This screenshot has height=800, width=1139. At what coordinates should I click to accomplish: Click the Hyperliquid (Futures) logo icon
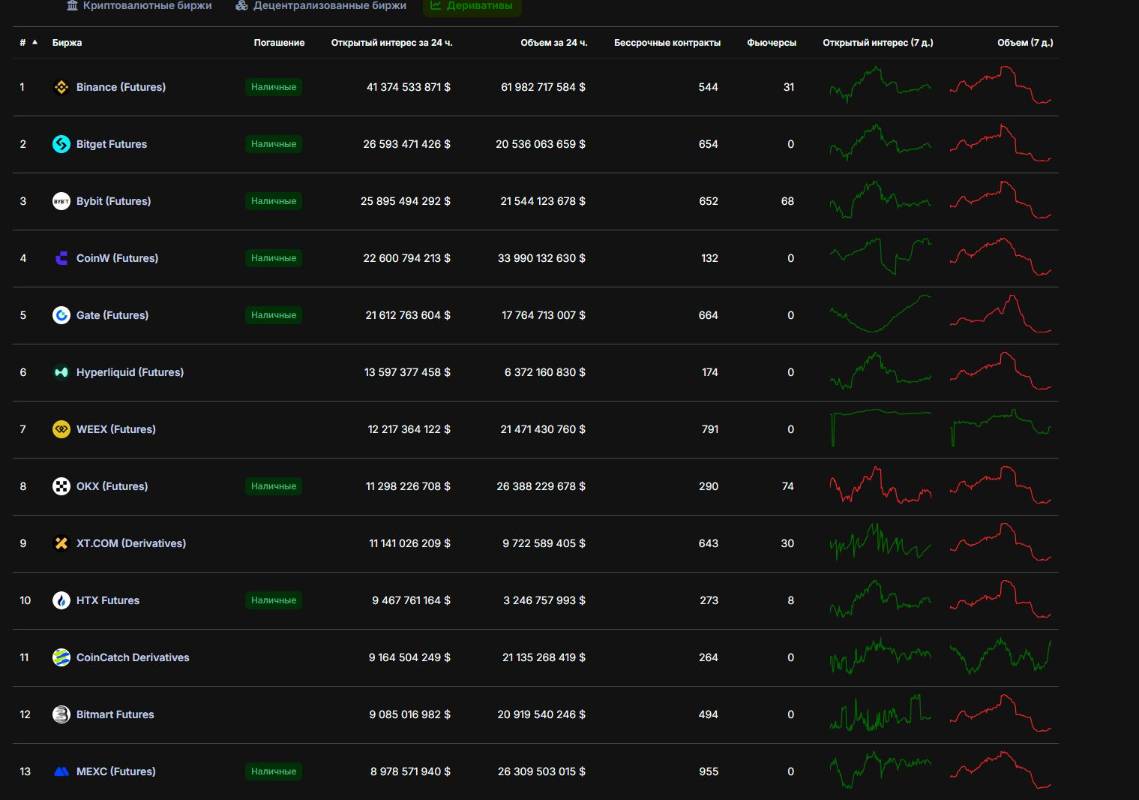61,372
